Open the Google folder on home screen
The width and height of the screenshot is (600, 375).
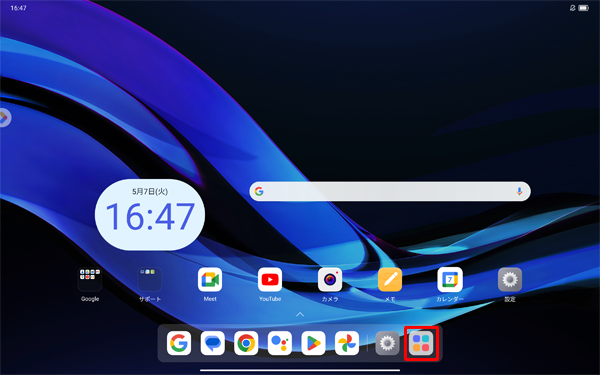click(x=90, y=279)
